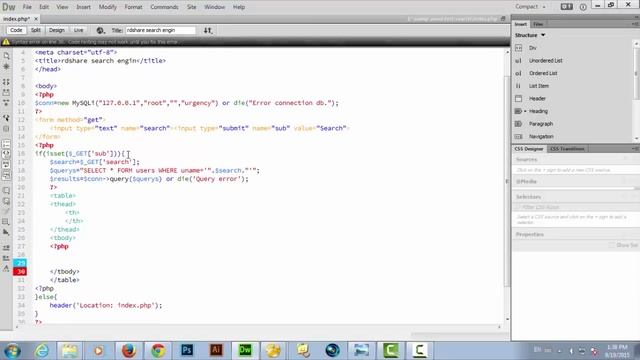Toggle Highlight Invalid Code in code toolbar
Screen dimensions: 640x360
pos(6,154)
